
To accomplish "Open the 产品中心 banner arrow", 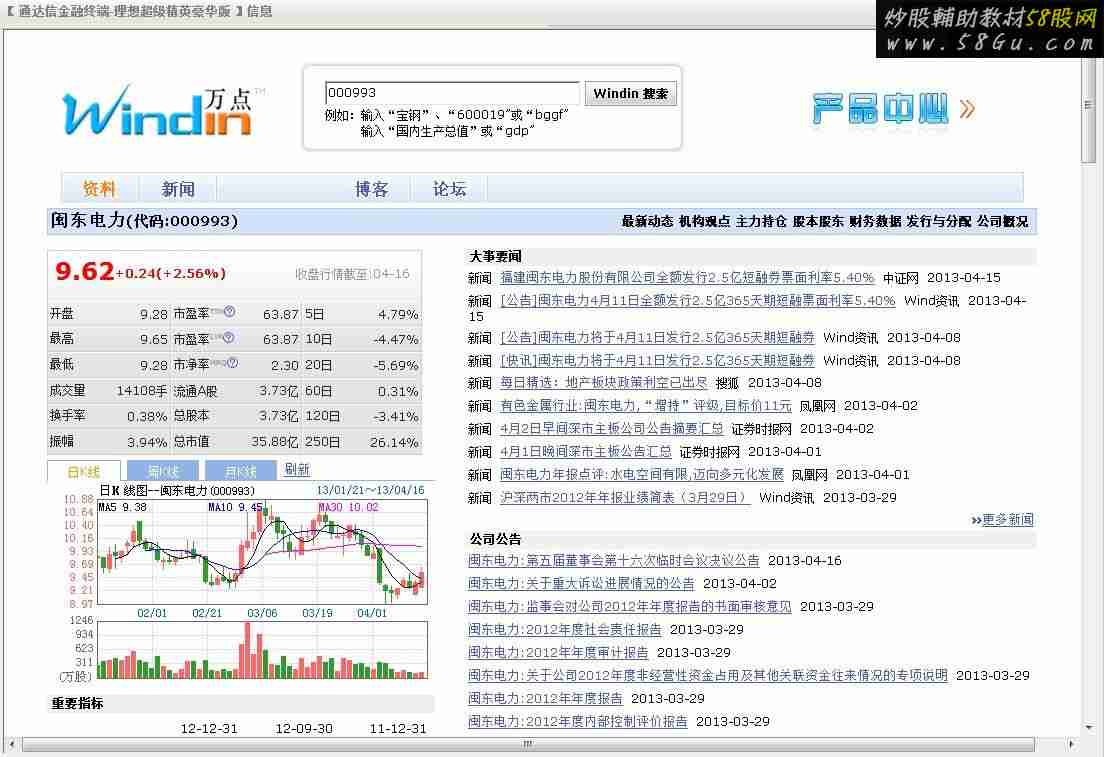I will (967, 108).
